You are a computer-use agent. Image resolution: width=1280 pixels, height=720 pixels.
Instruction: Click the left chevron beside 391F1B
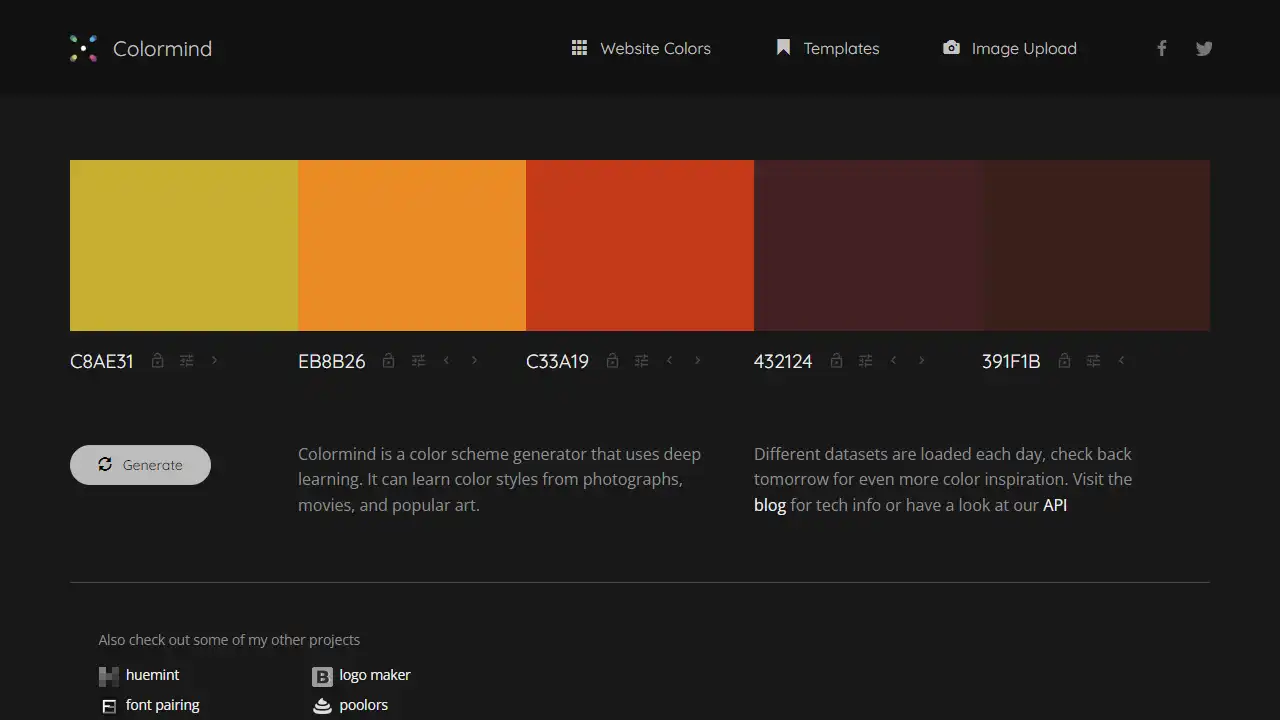coord(1121,360)
